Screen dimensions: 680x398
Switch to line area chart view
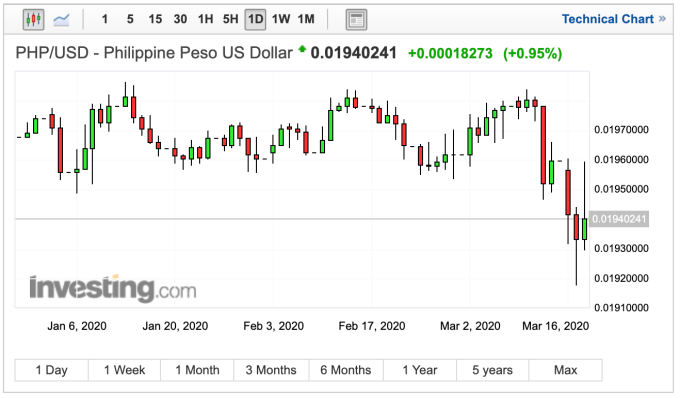tap(61, 20)
